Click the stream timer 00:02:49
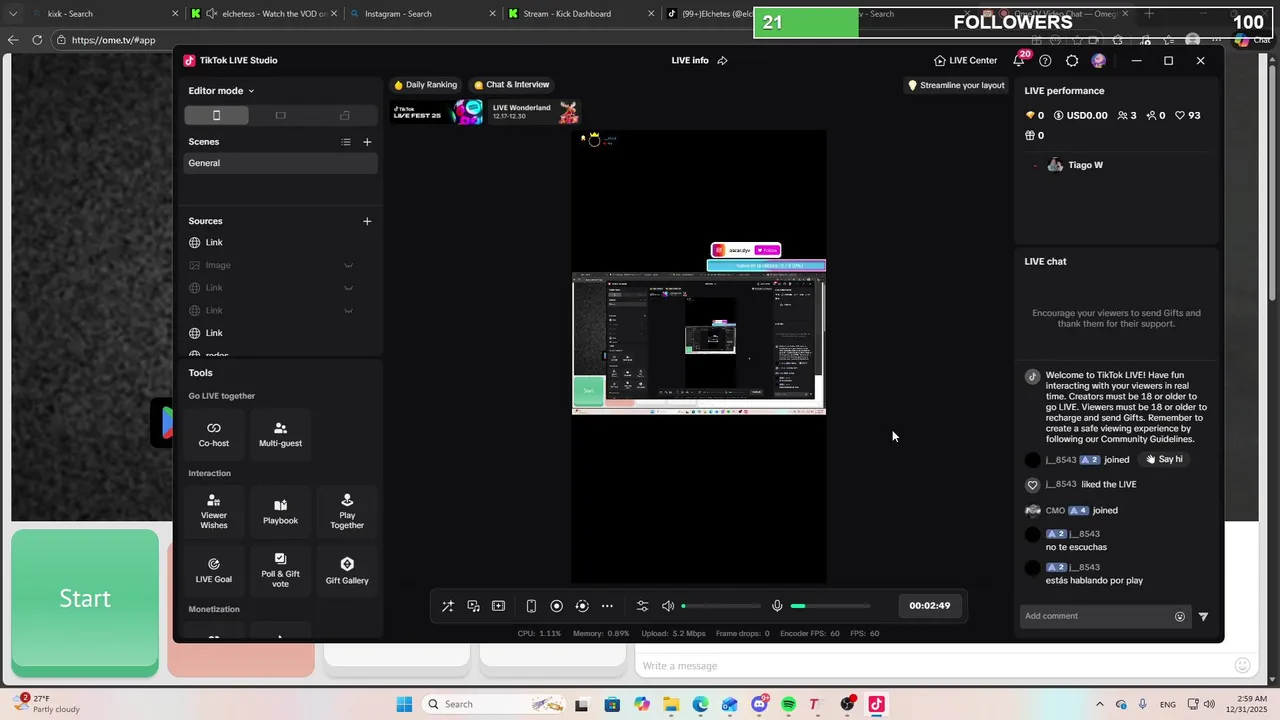The image size is (1280, 720). click(929, 605)
